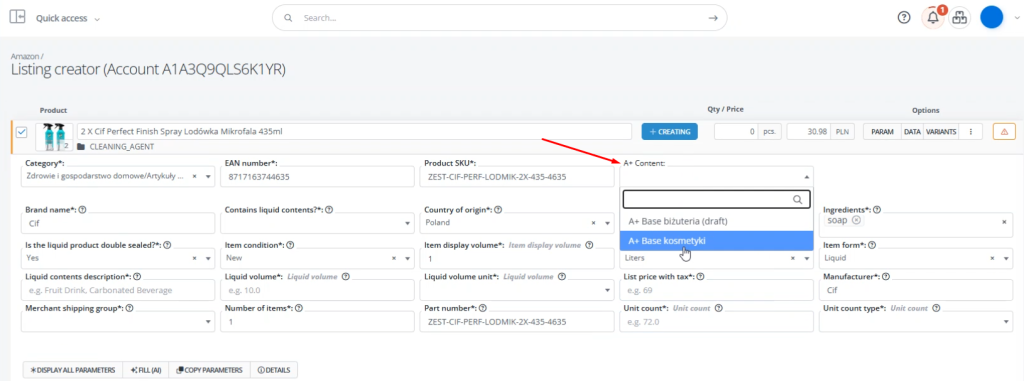1024x381 pixels.
Task: Open the Item condition dropdown arrow
Action: point(407,259)
